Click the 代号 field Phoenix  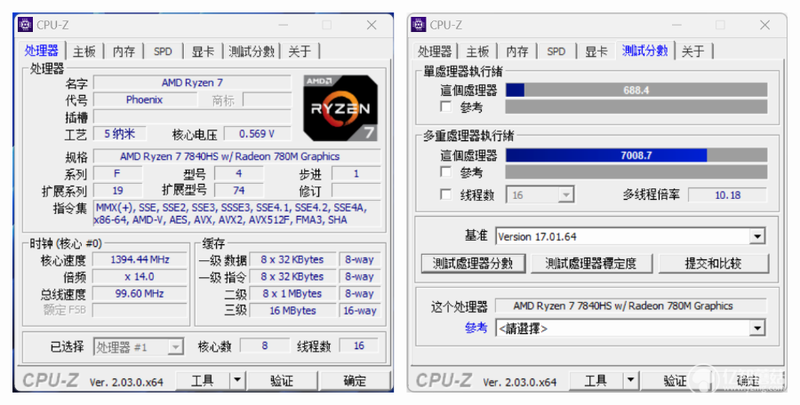coord(144,100)
